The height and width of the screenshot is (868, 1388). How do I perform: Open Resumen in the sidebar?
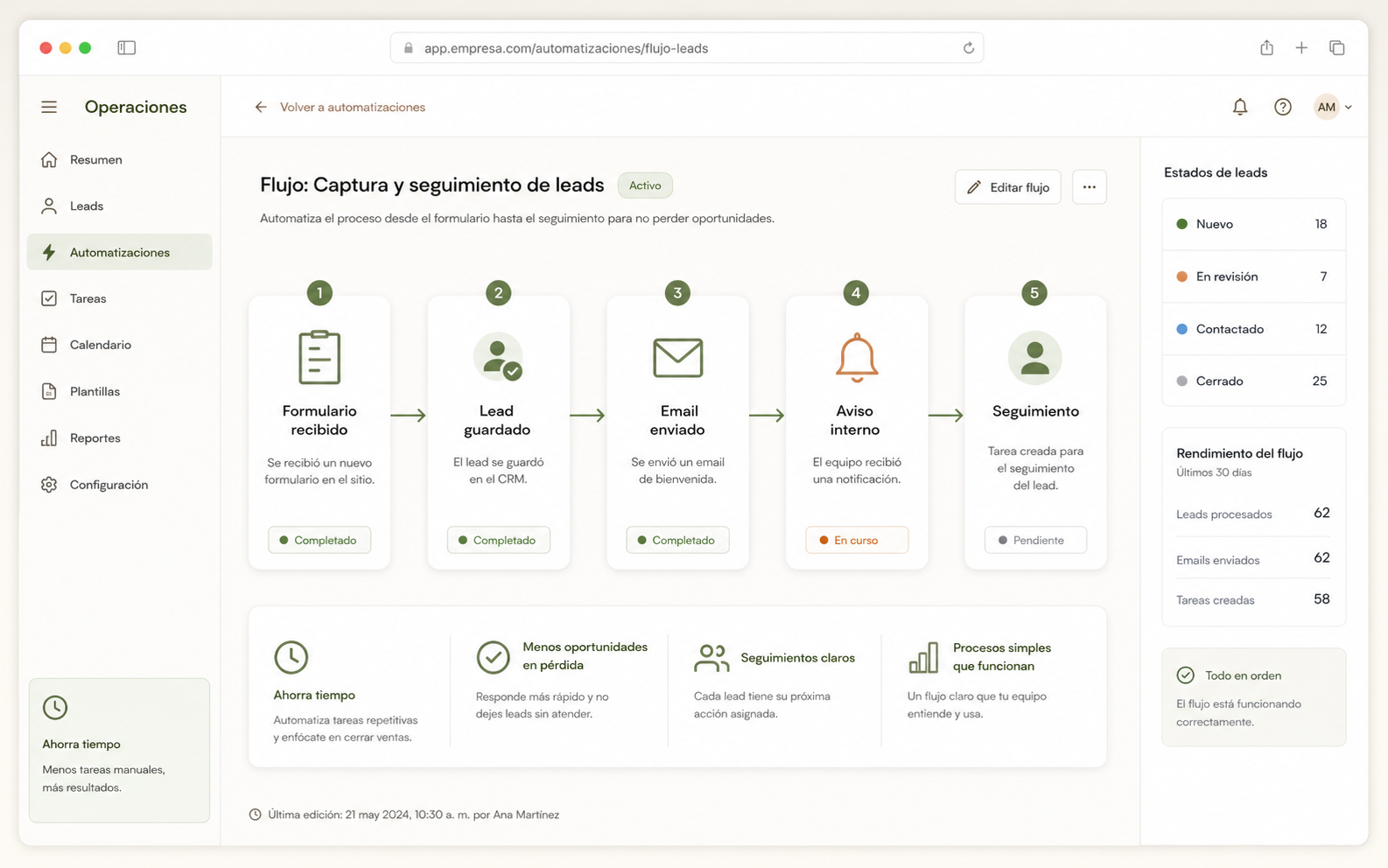(x=120, y=159)
